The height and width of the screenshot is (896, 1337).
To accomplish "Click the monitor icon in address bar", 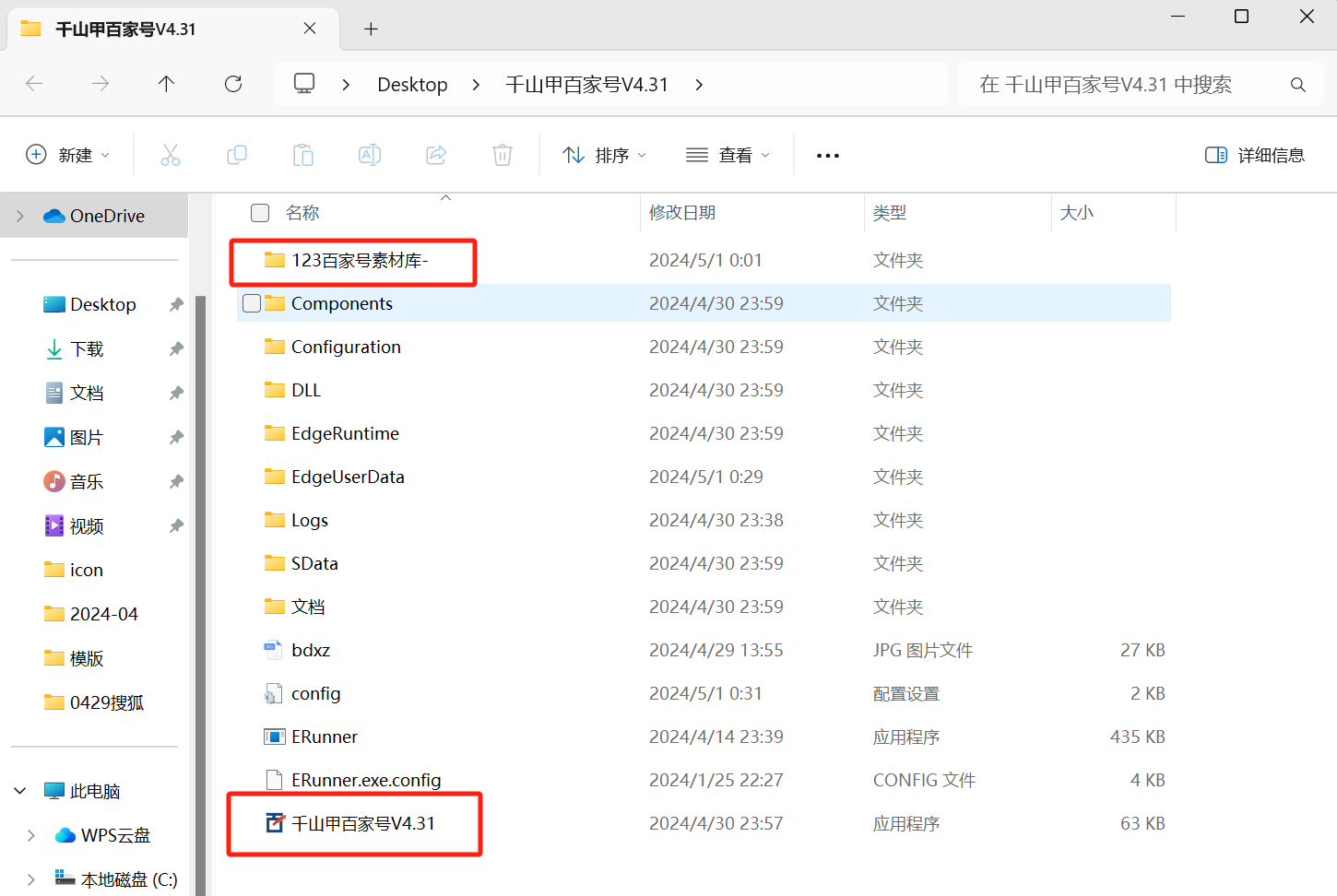I will (304, 84).
